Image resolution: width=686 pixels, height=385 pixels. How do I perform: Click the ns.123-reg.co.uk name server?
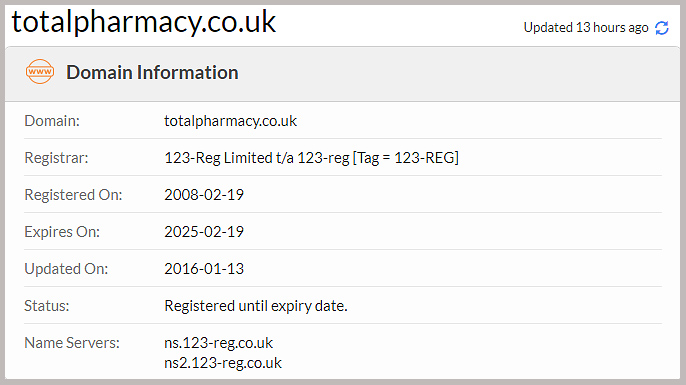pyautogui.click(x=218, y=343)
